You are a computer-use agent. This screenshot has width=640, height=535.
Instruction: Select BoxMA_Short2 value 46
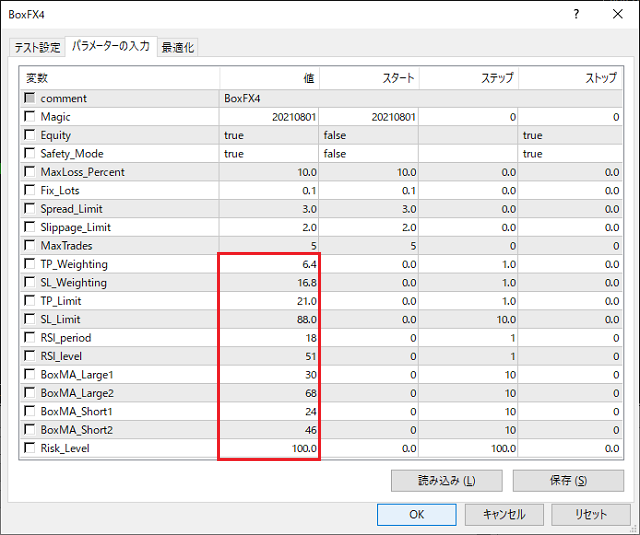tap(269, 430)
